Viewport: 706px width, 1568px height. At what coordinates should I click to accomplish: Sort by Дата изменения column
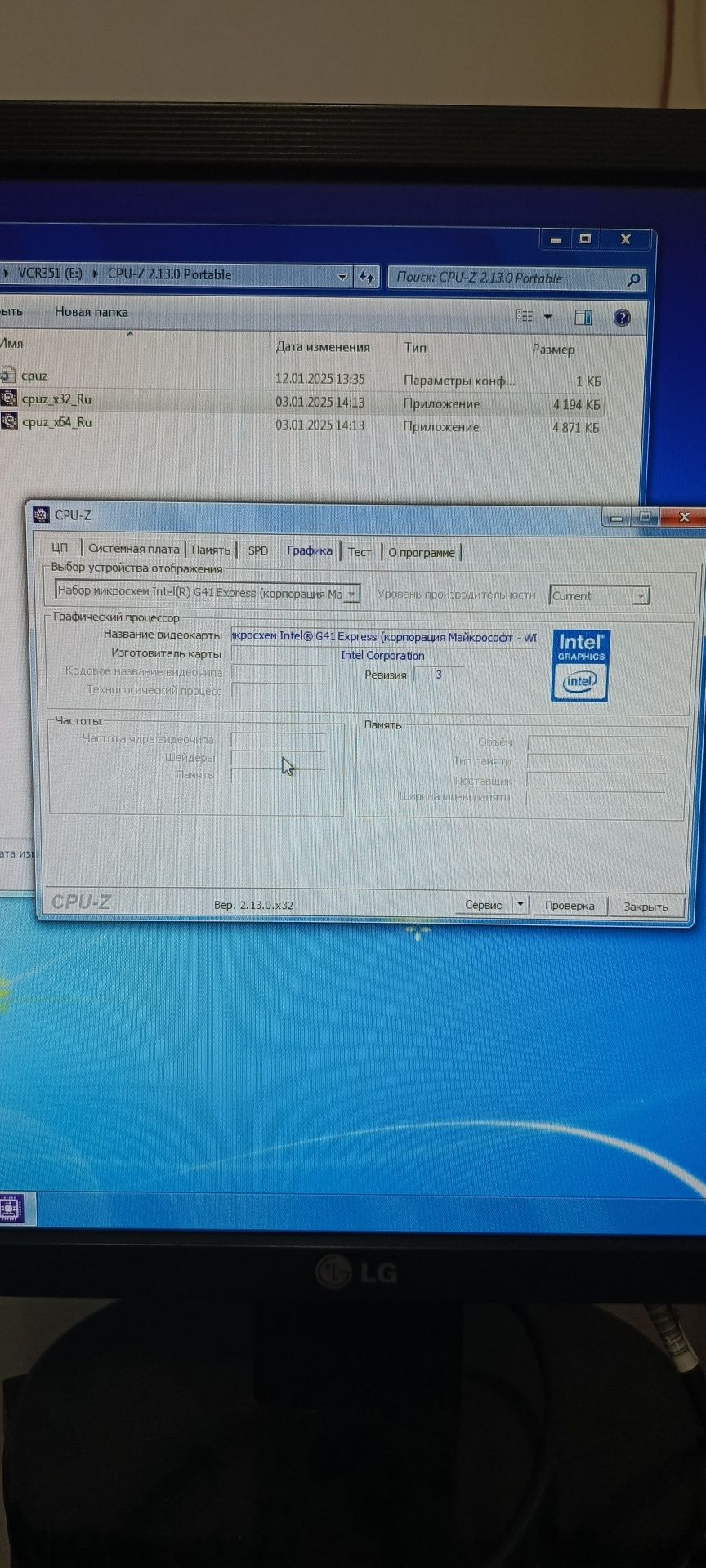323,347
